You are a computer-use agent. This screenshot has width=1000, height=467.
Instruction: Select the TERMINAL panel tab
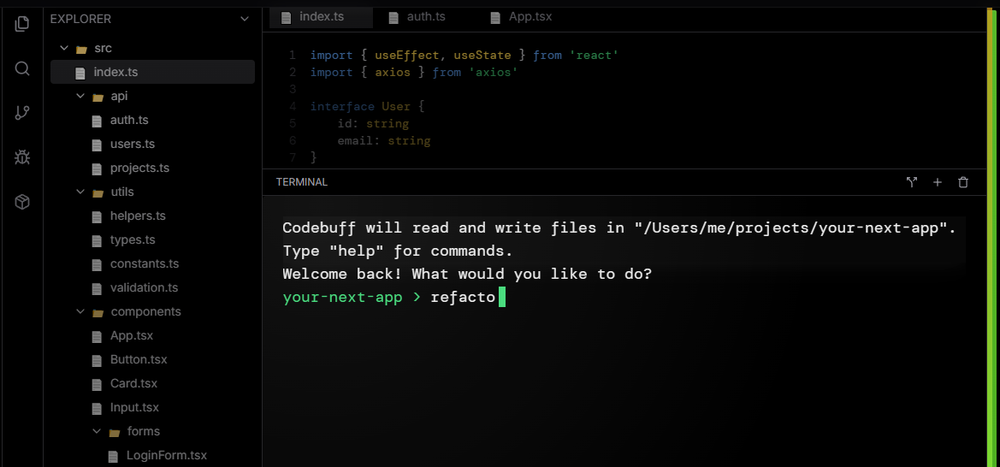(302, 182)
